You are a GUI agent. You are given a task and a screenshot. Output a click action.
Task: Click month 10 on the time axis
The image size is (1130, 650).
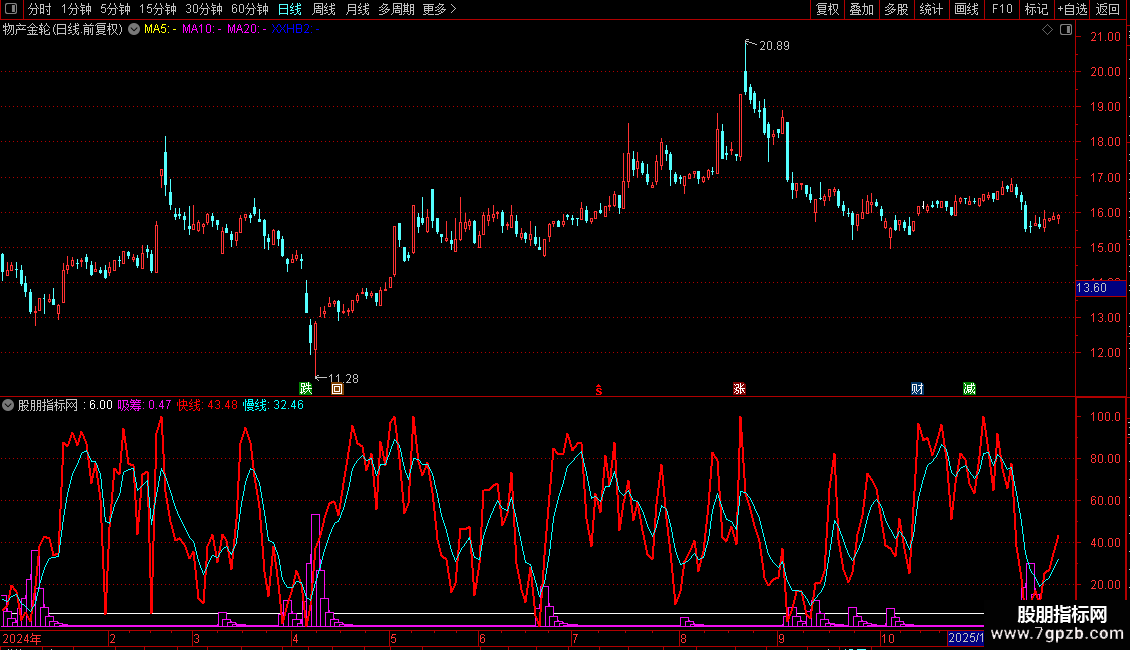click(888, 638)
